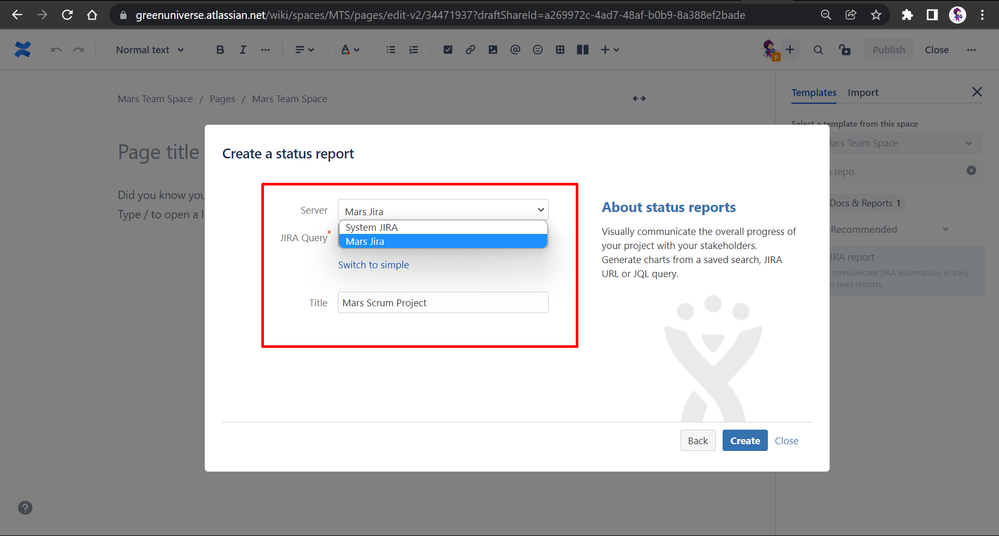Select System JIRA option
The height and width of the screenshot is (536, 999).
click(443, 228)
